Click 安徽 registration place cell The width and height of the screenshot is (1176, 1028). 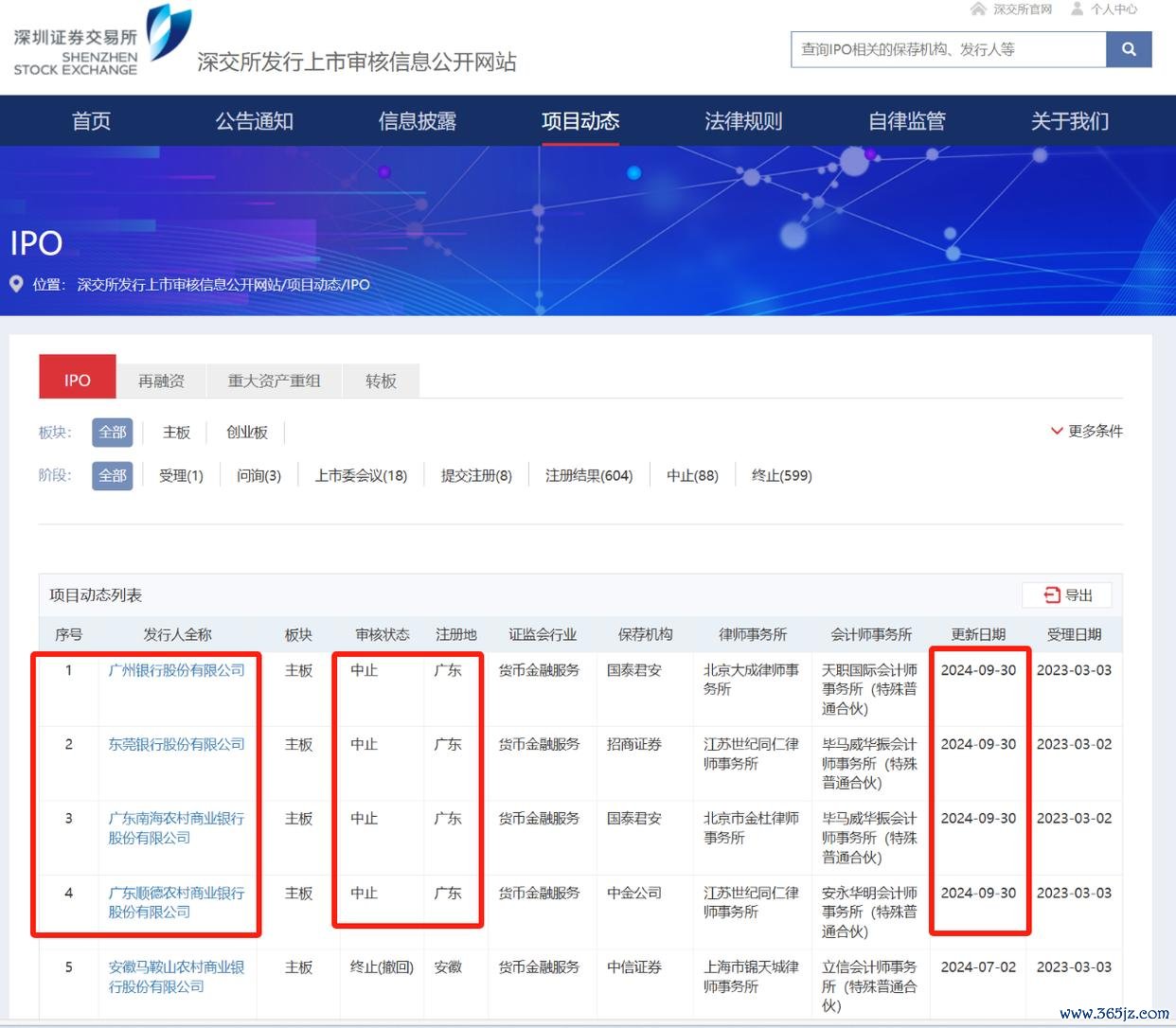pos(448,966)
